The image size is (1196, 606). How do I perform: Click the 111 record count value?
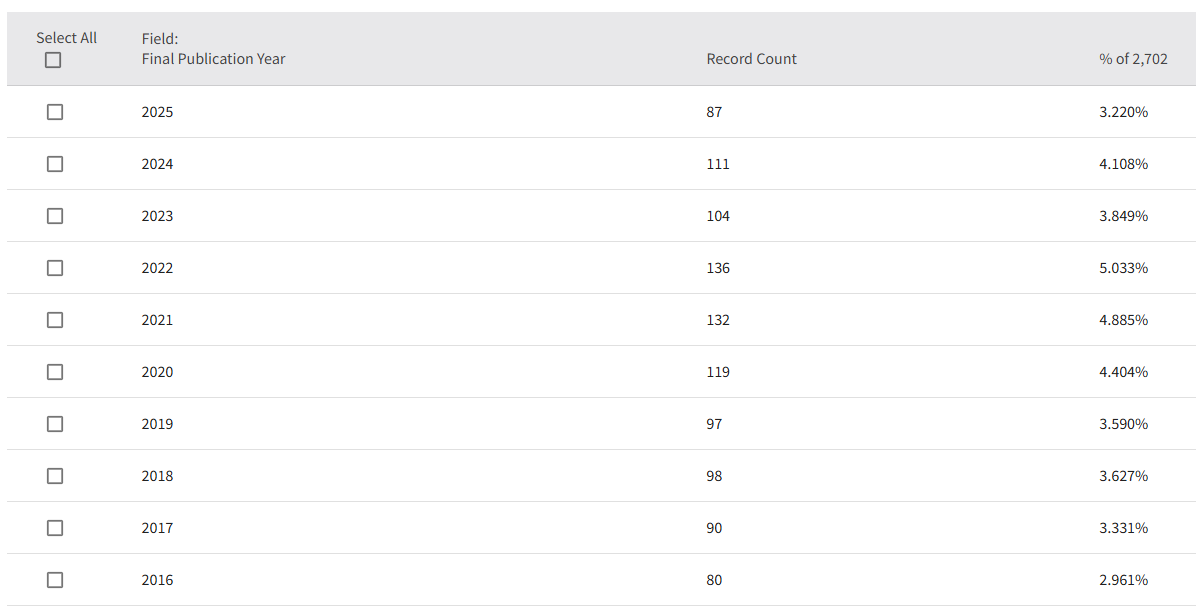tap(718, 164)
